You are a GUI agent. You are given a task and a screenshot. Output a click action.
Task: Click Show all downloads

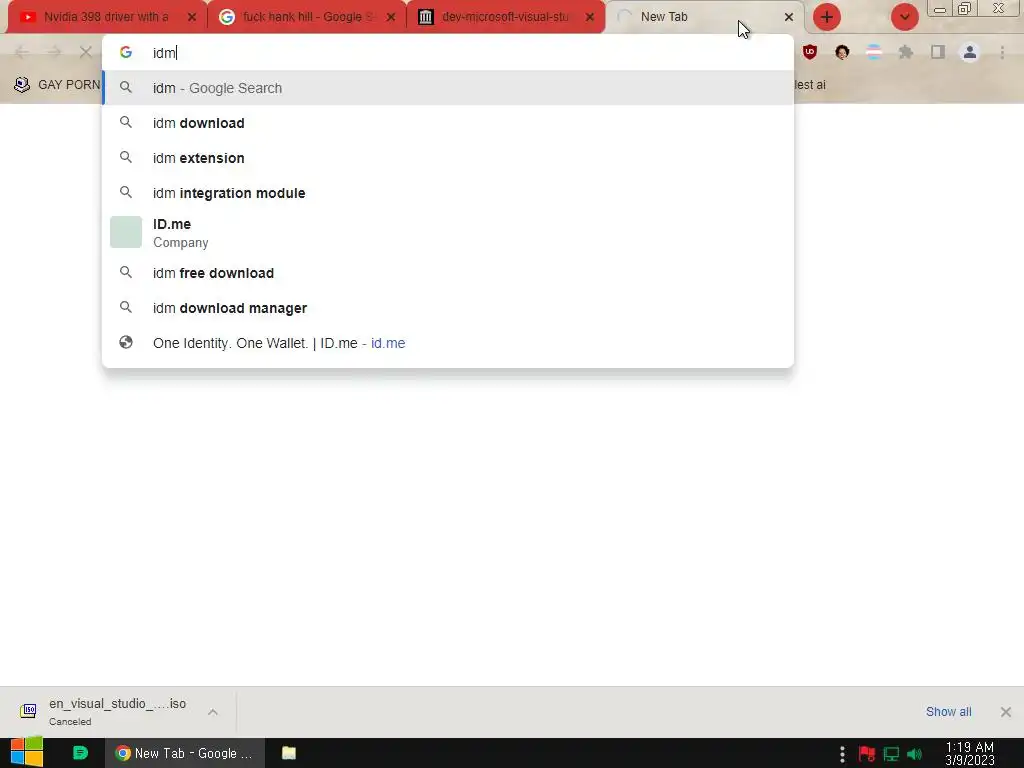[x=948, y=712]
